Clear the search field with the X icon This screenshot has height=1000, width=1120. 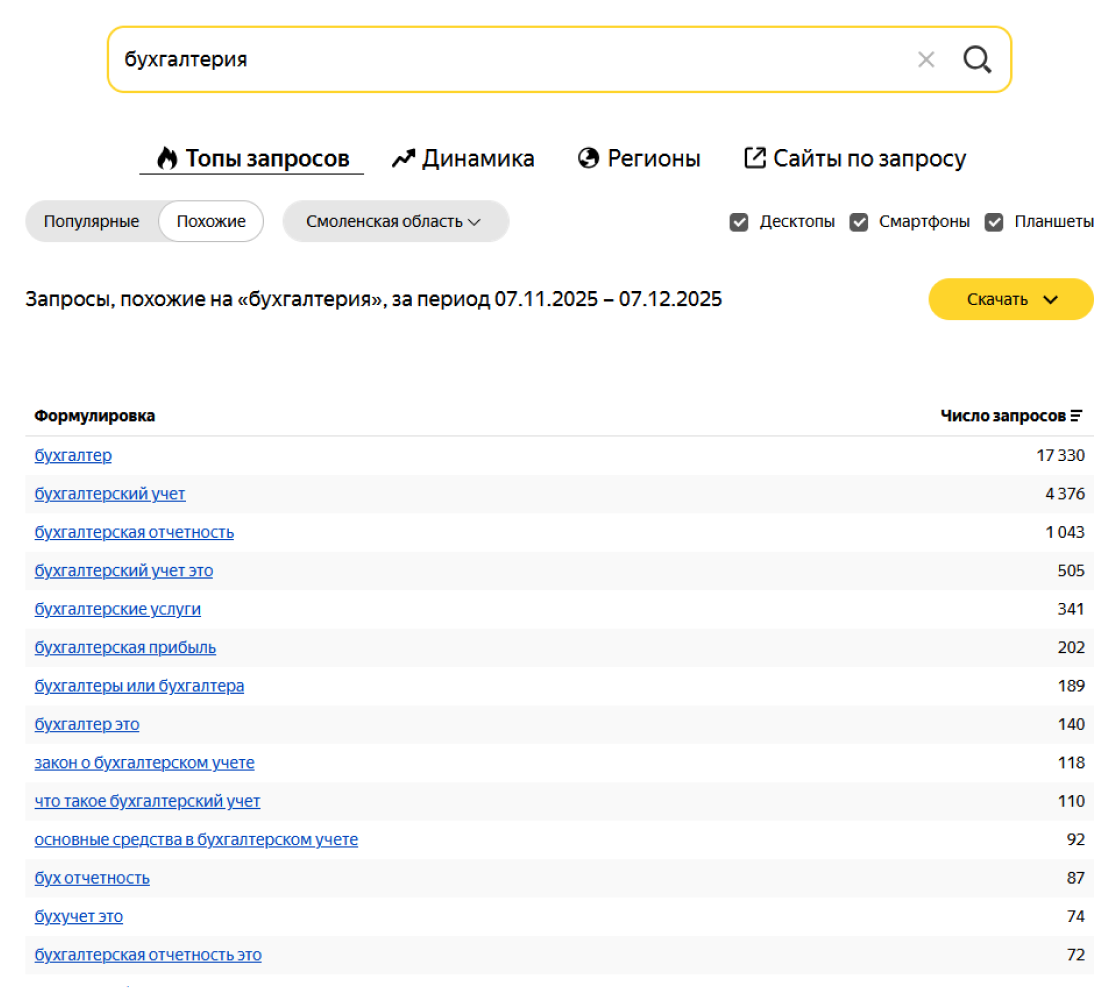coord(926,59)
